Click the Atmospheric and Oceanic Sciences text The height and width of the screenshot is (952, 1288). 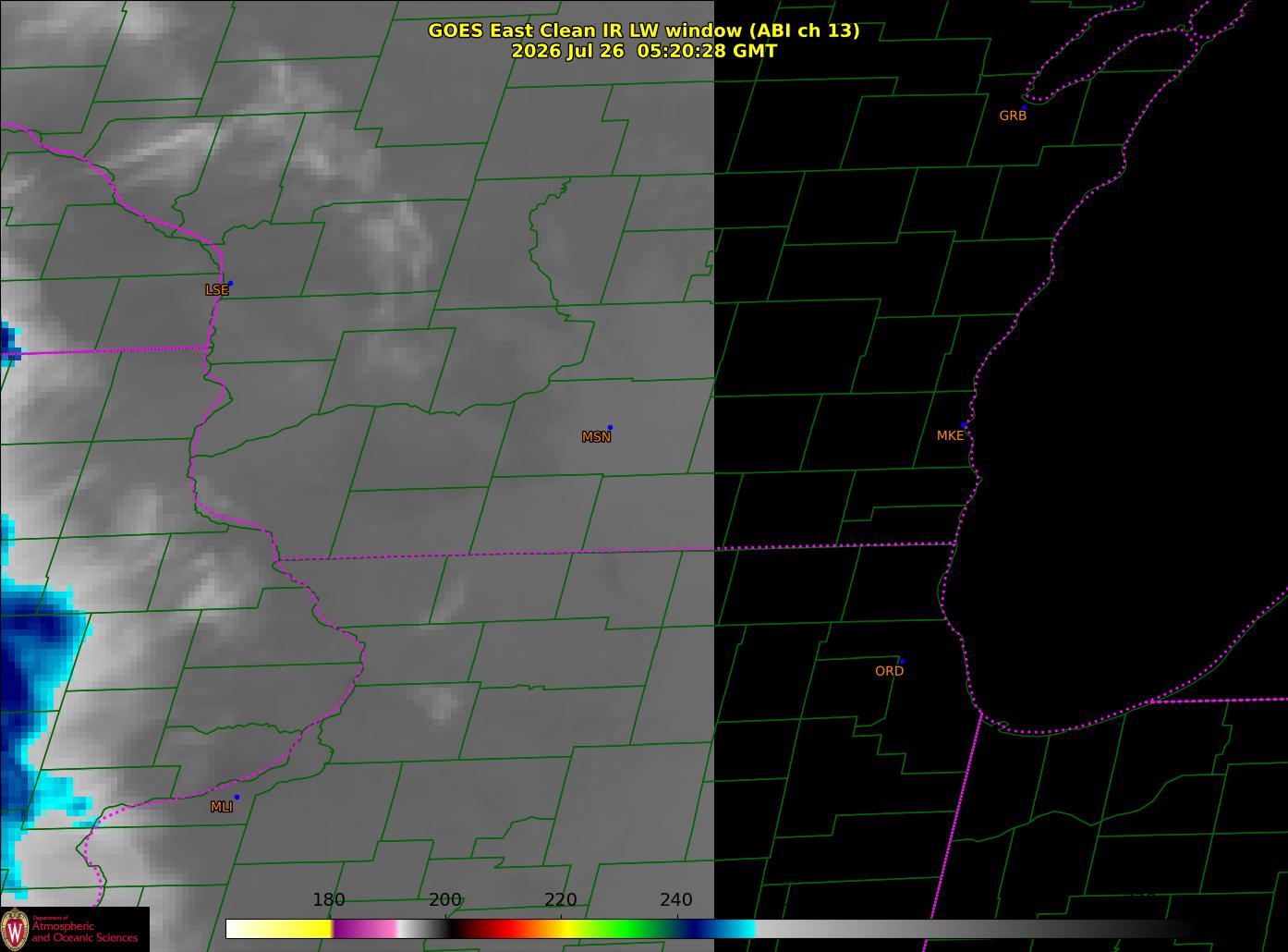click(85, 932)
